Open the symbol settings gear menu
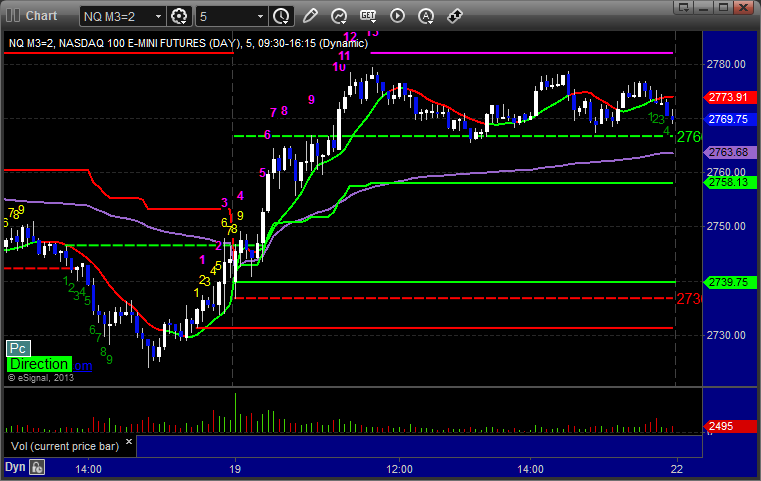 (x=179, y=17)
